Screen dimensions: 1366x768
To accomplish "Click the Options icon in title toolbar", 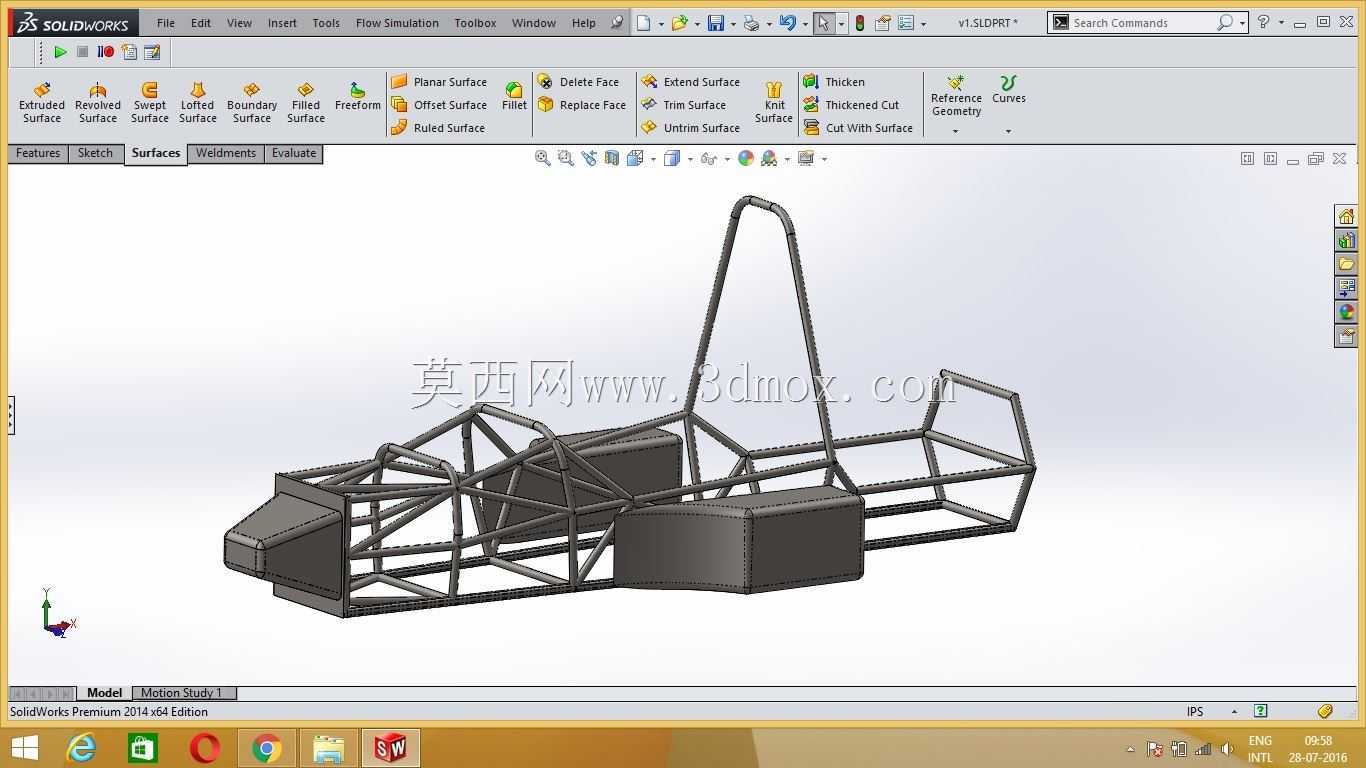I will point(906,23).
